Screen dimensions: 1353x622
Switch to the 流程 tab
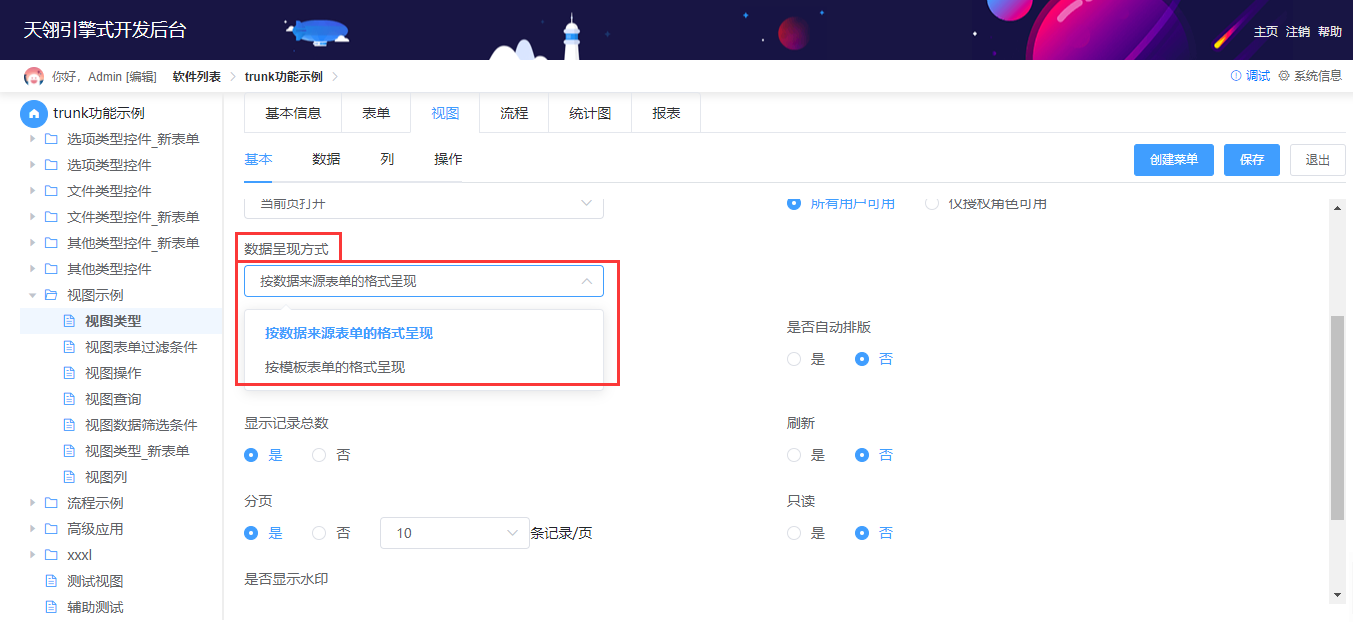pos(514,113)
